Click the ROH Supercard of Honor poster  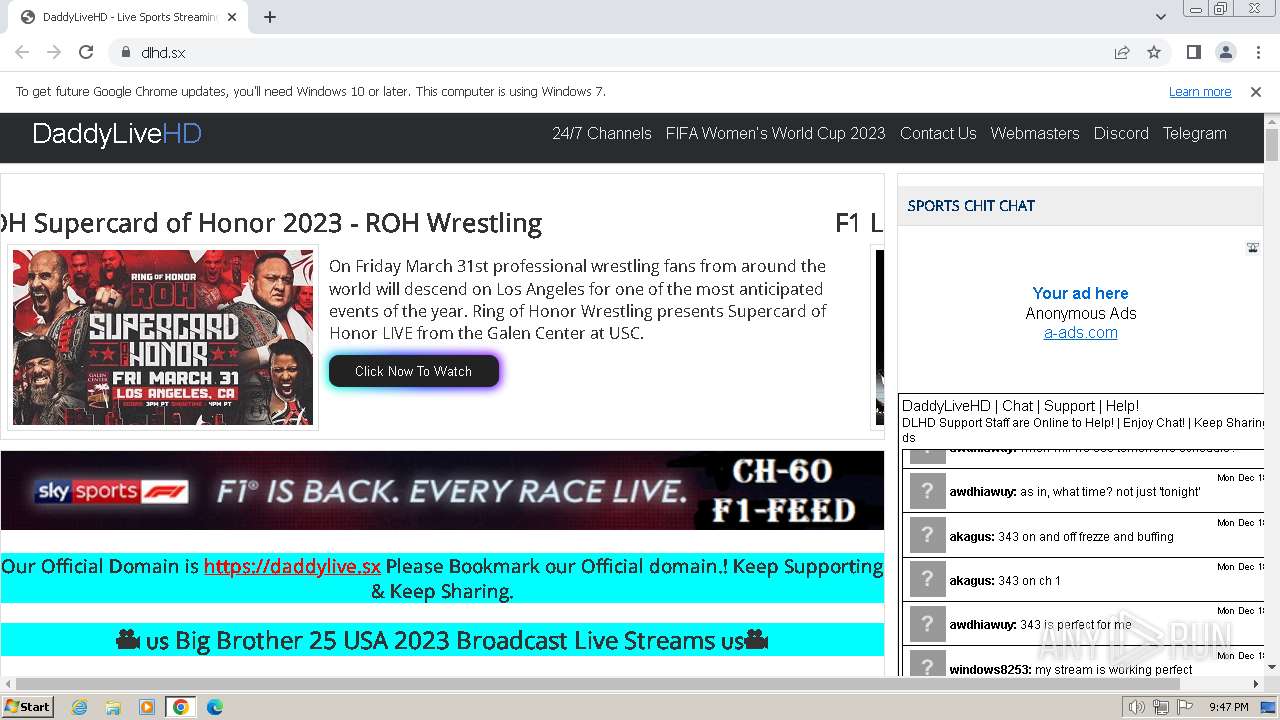(163, 337)
